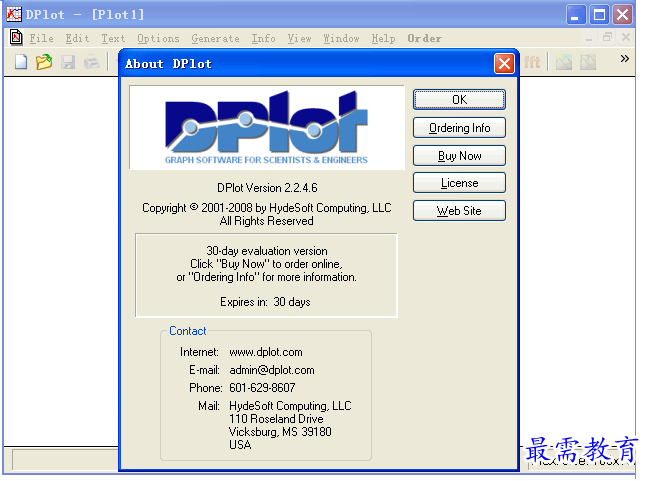
Task: Click the phone number 601-629-8607
Action: pos(262,388)
